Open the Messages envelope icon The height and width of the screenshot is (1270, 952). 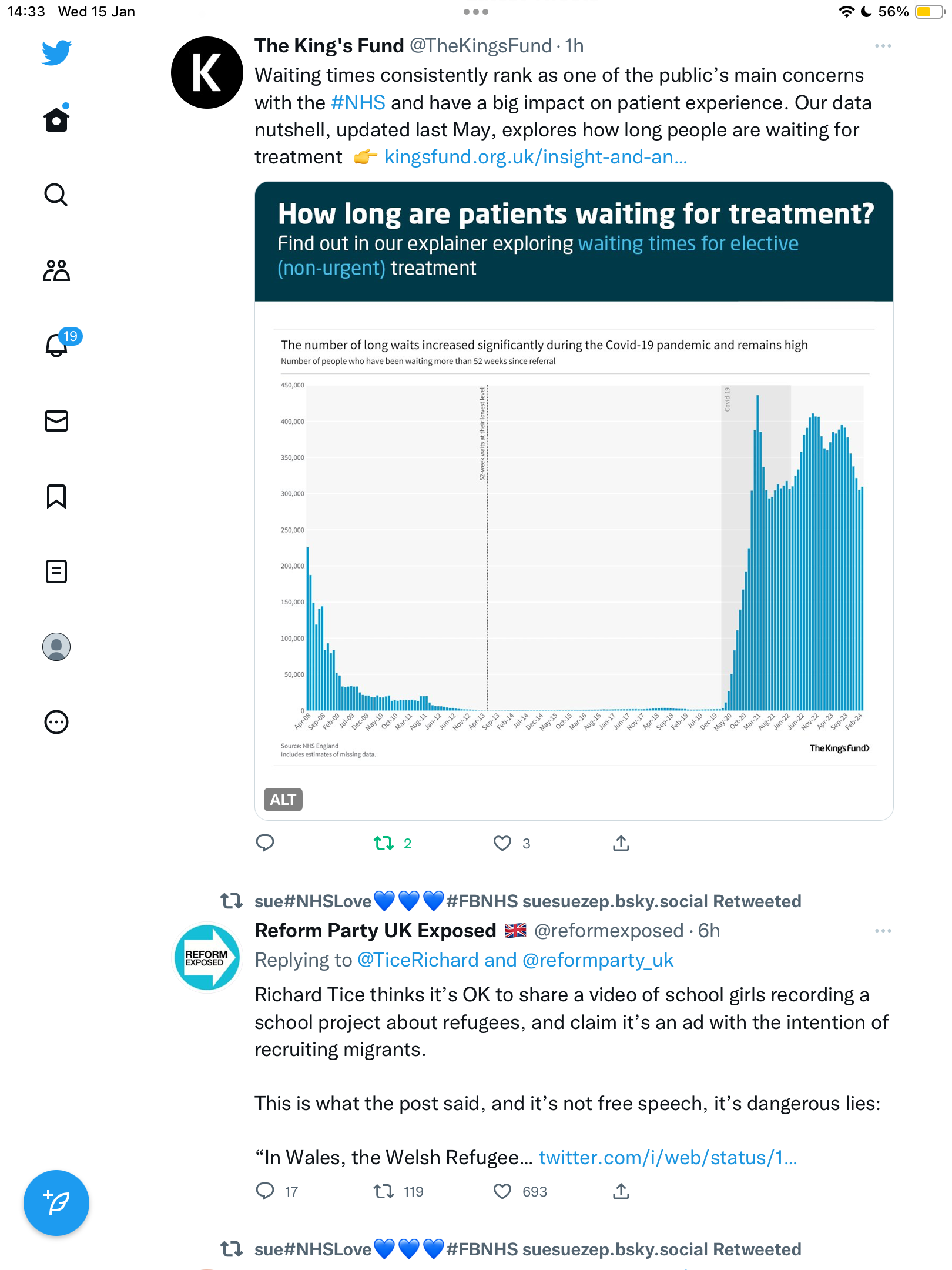point(56,421)
